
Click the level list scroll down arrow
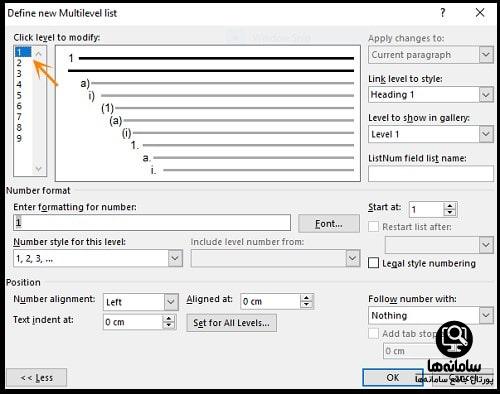pos(39,169)
